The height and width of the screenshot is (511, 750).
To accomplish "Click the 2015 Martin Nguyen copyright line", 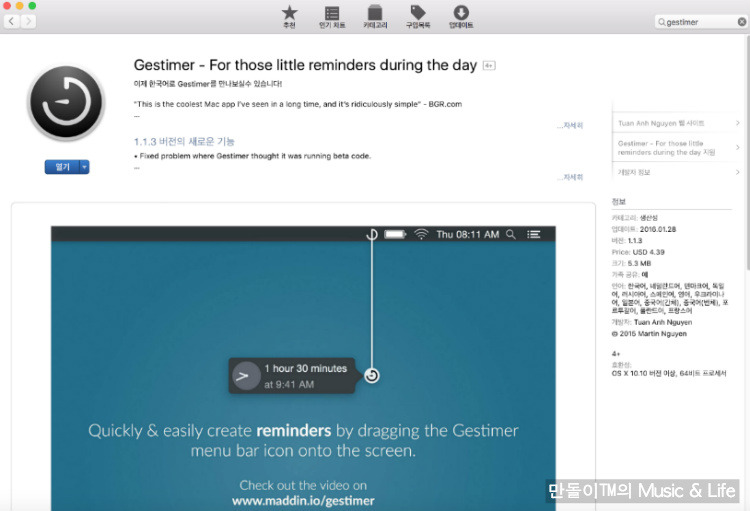I will pyautogui.click(x=649, y=333).
